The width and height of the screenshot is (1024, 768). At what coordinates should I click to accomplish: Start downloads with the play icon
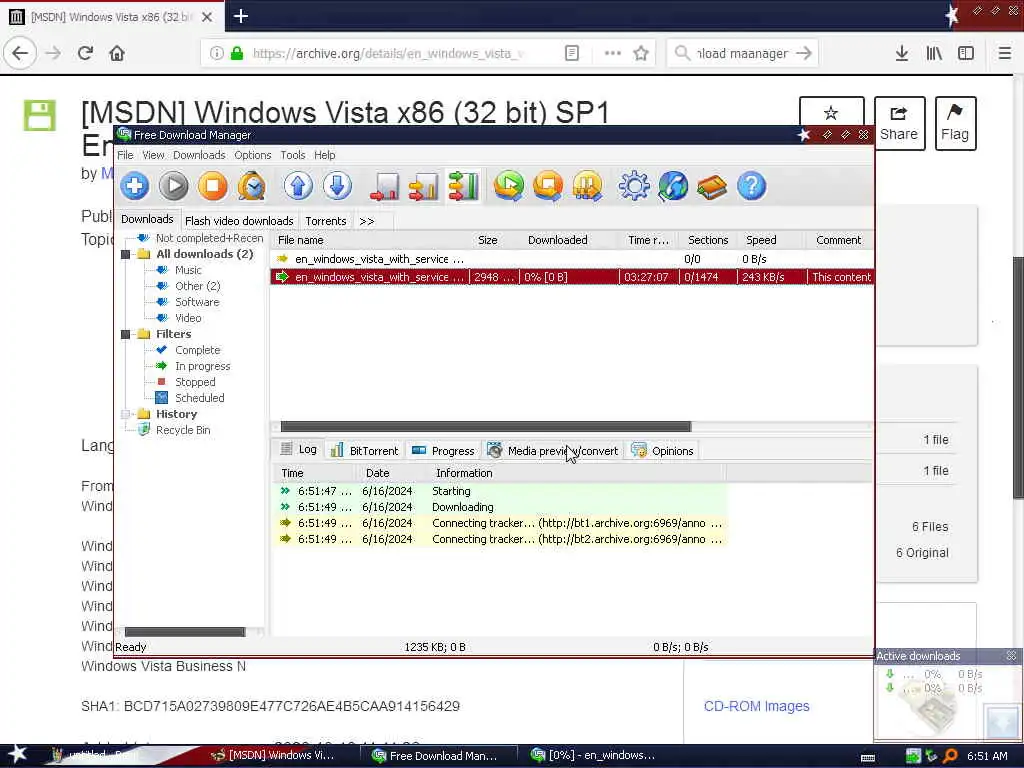(174, 186)
